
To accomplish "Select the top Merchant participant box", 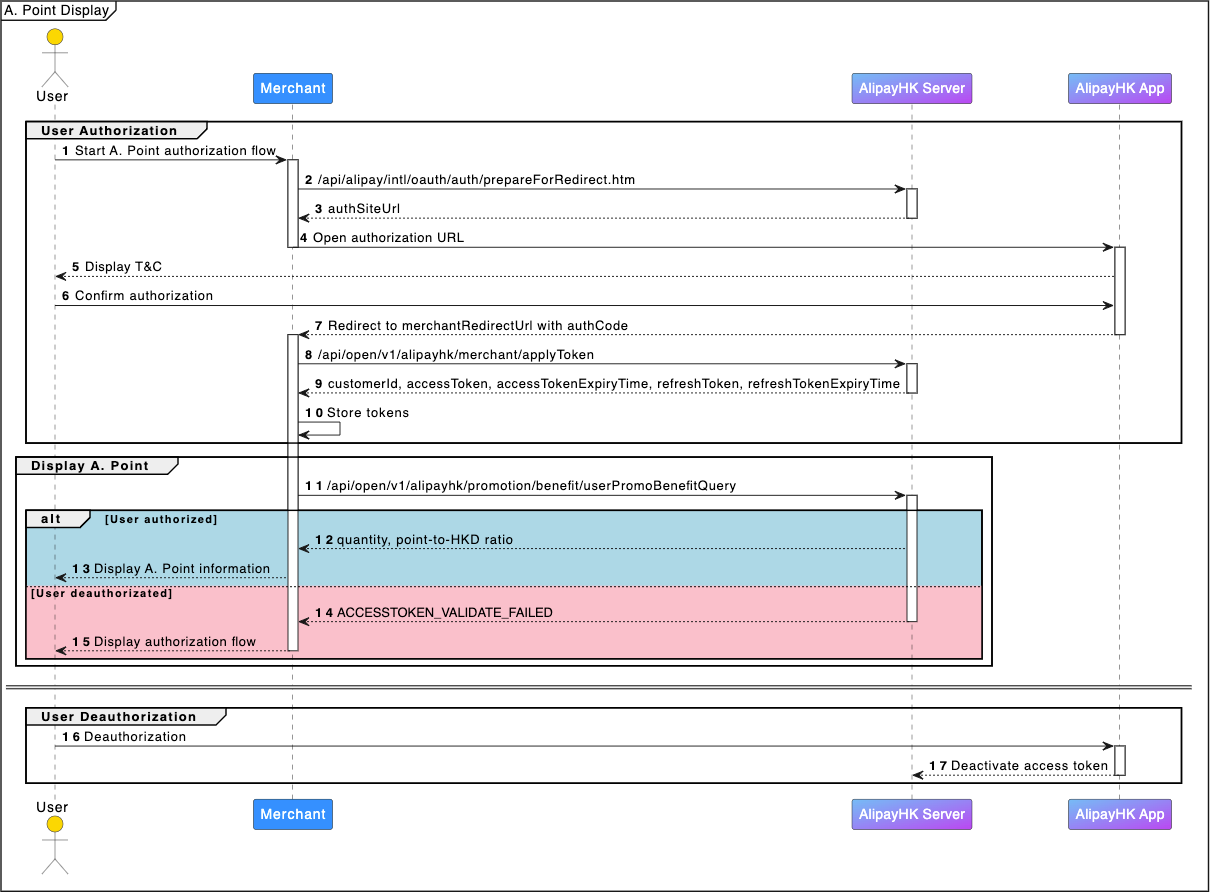I will 293,88.
